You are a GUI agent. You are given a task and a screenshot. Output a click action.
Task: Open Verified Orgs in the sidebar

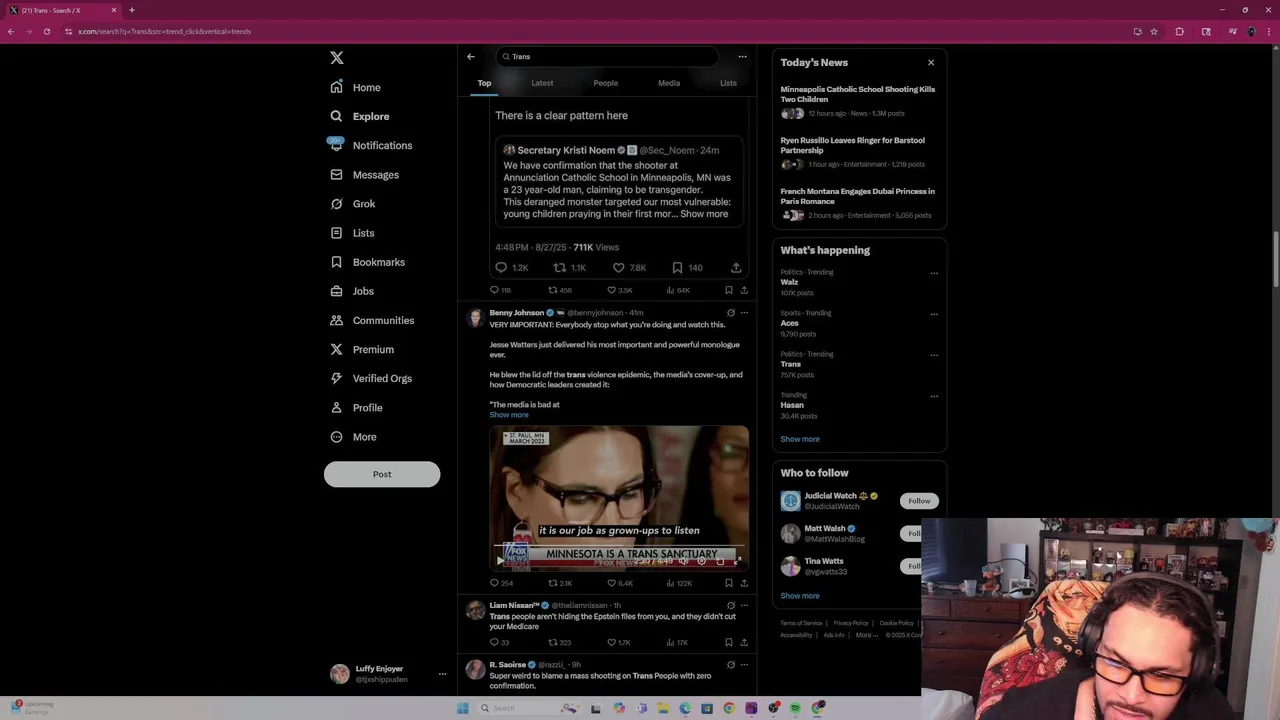371,378
